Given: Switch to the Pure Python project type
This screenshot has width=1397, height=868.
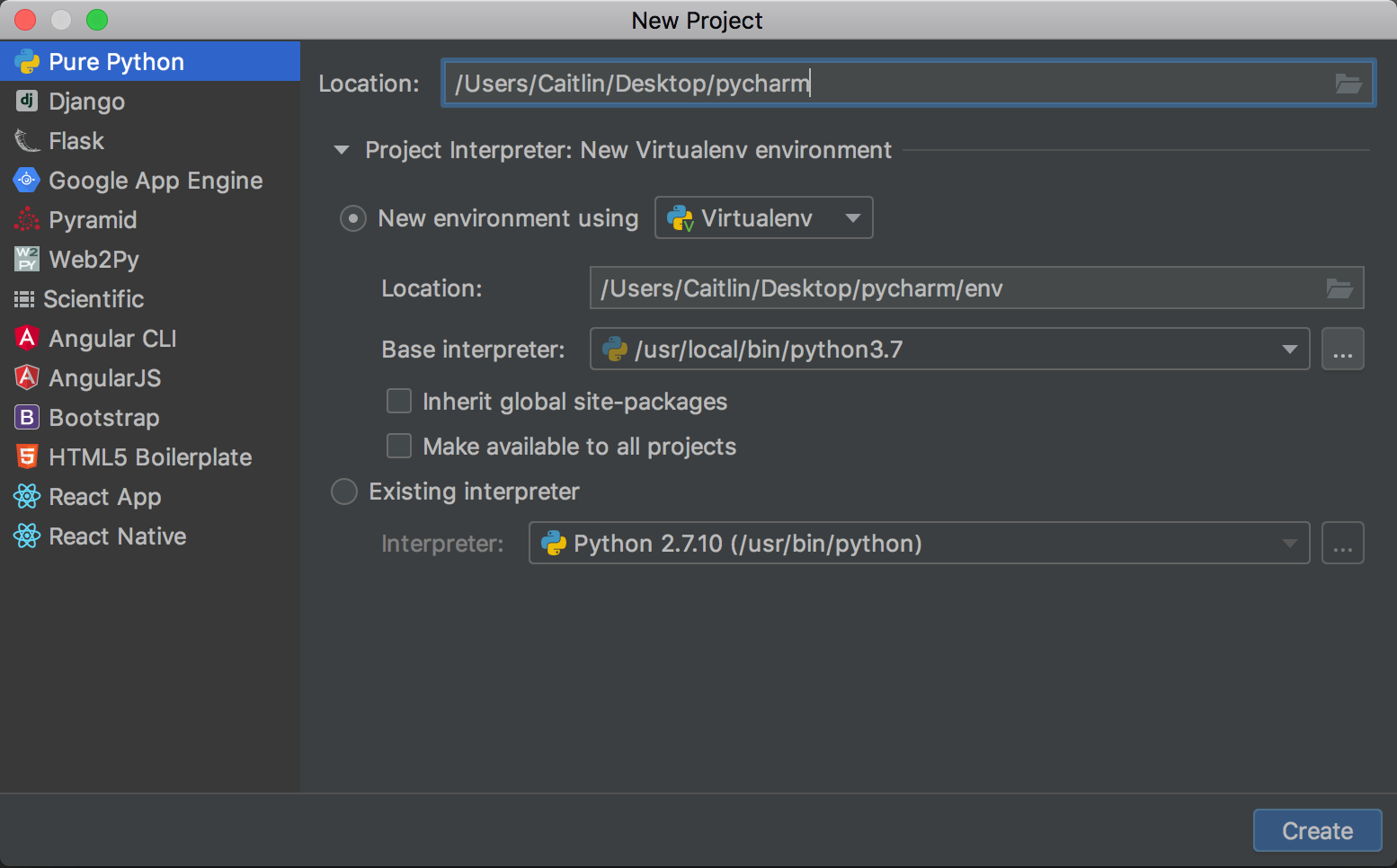Looking at the screenshot, I should 26,61.
